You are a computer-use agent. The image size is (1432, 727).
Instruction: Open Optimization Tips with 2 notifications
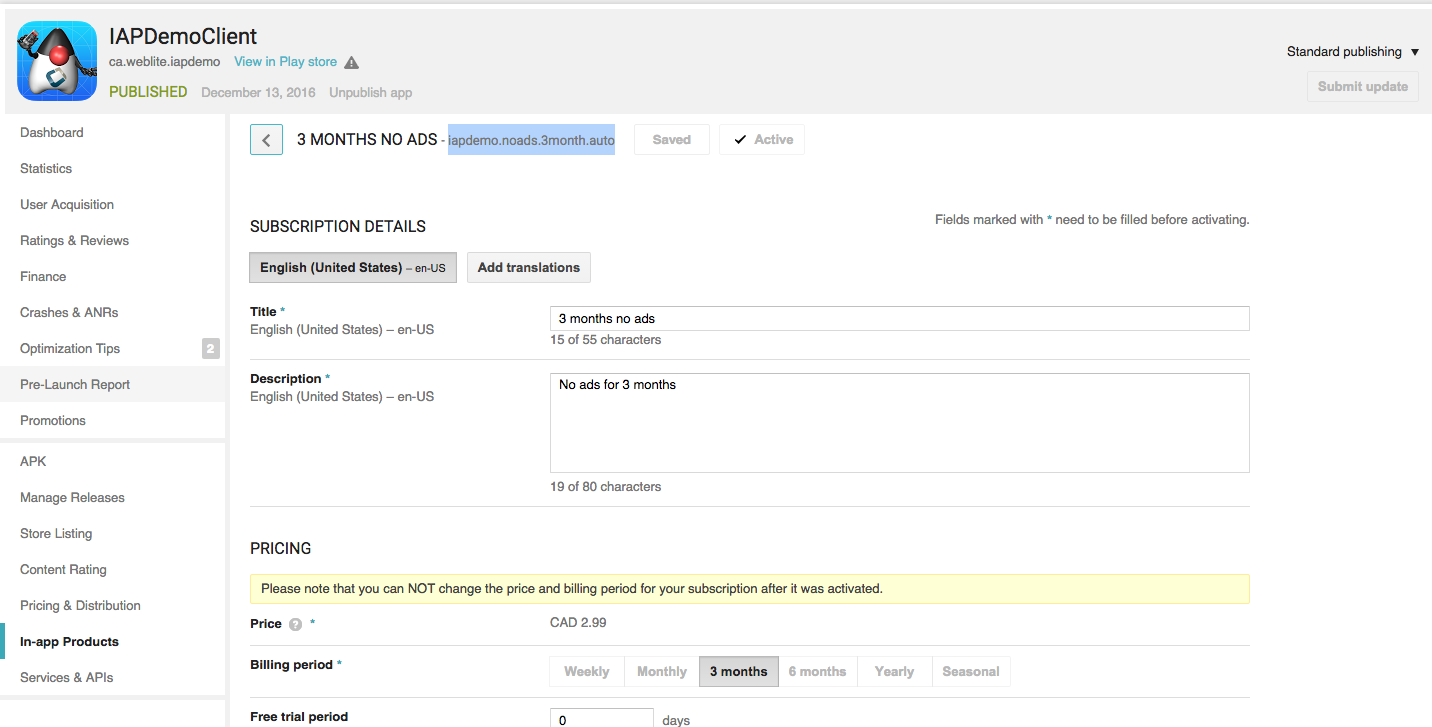coord(67,348)
